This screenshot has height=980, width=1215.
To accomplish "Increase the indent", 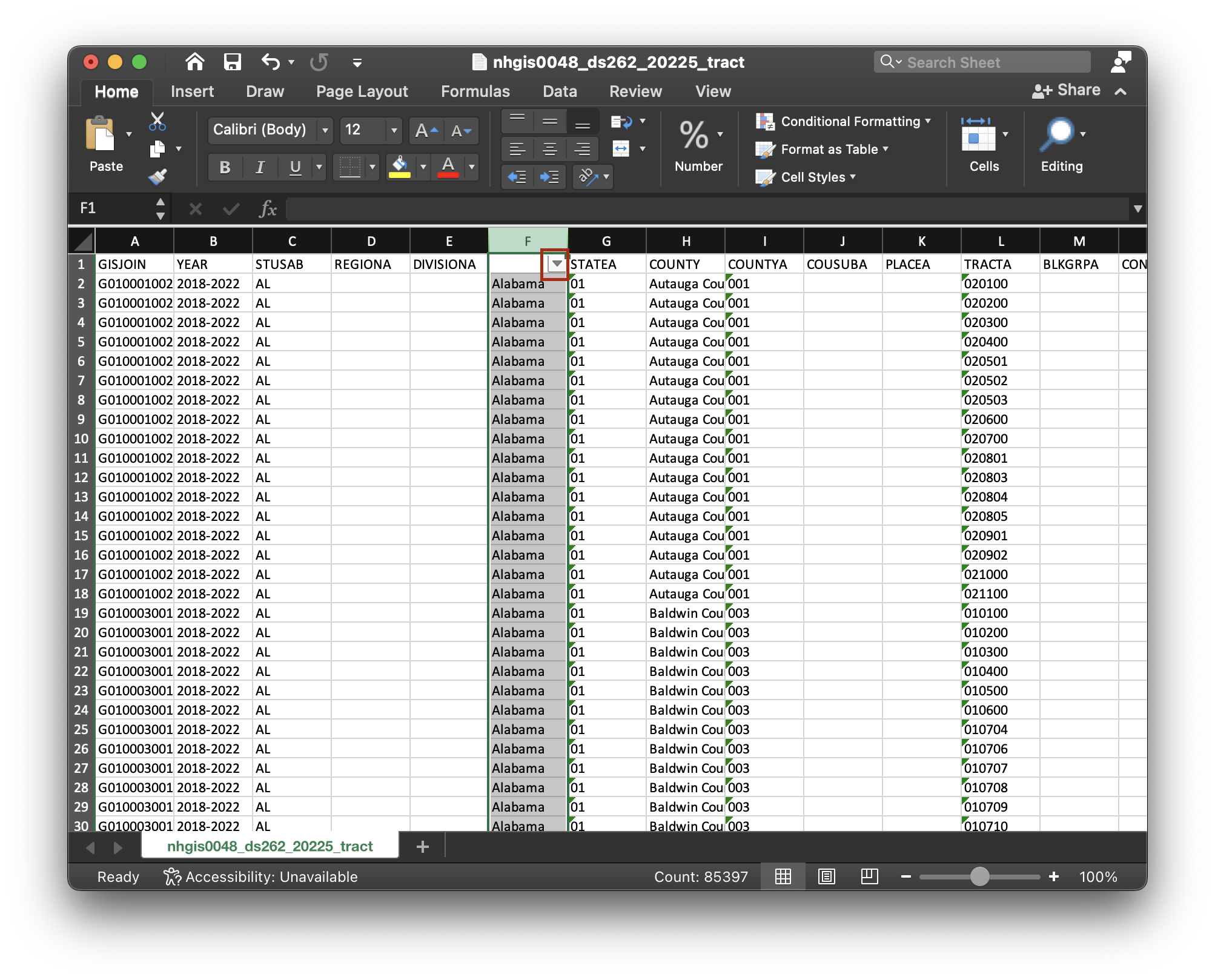I will coord(550,177).
